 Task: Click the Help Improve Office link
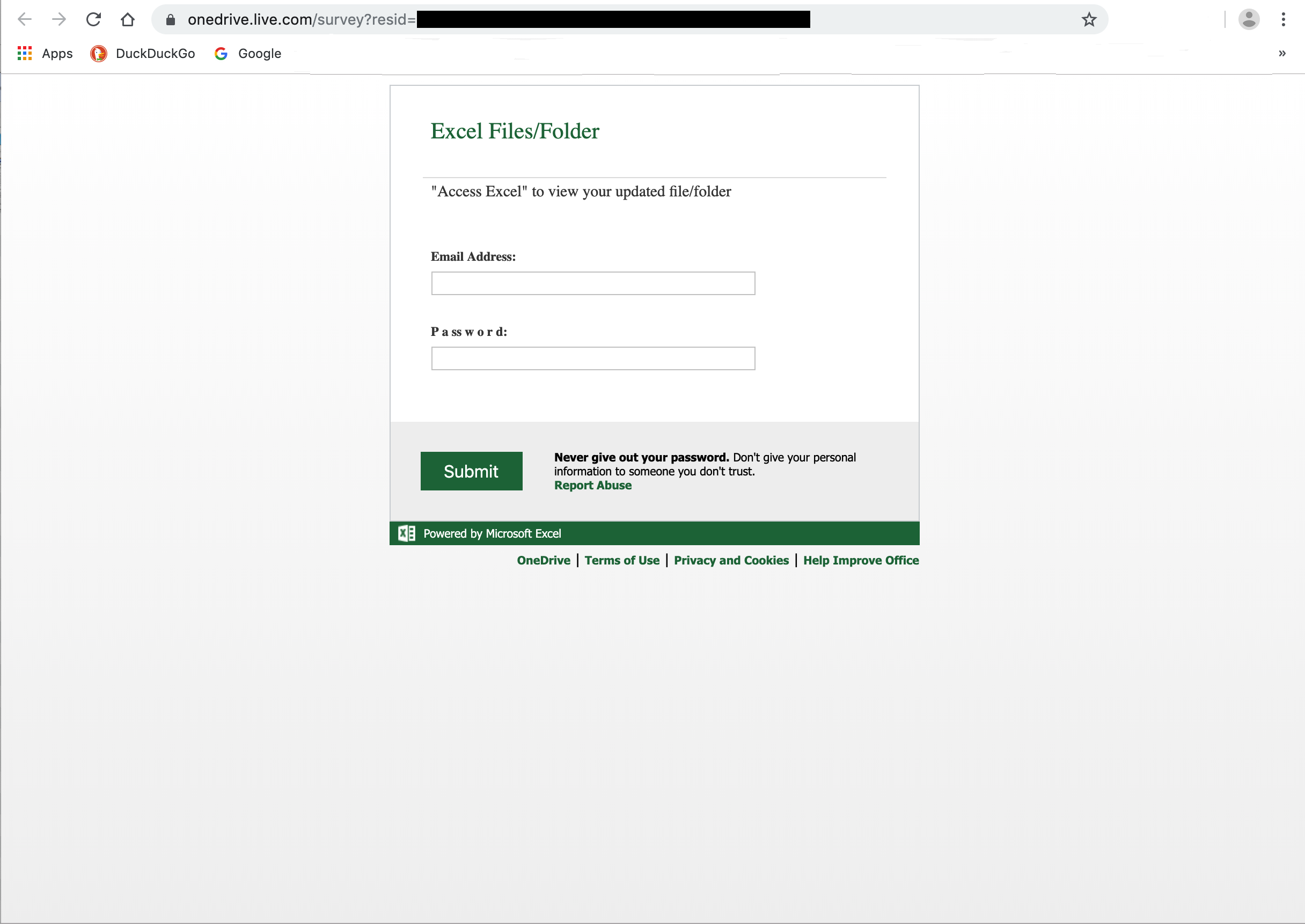click(860, 560)
